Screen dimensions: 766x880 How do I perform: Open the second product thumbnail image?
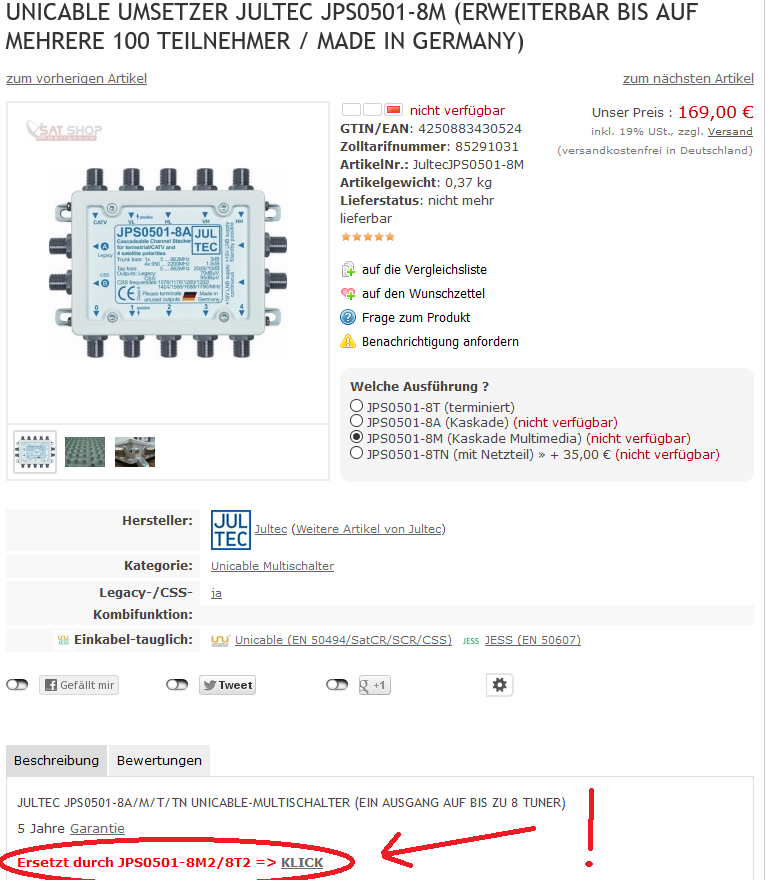(85, 452)
